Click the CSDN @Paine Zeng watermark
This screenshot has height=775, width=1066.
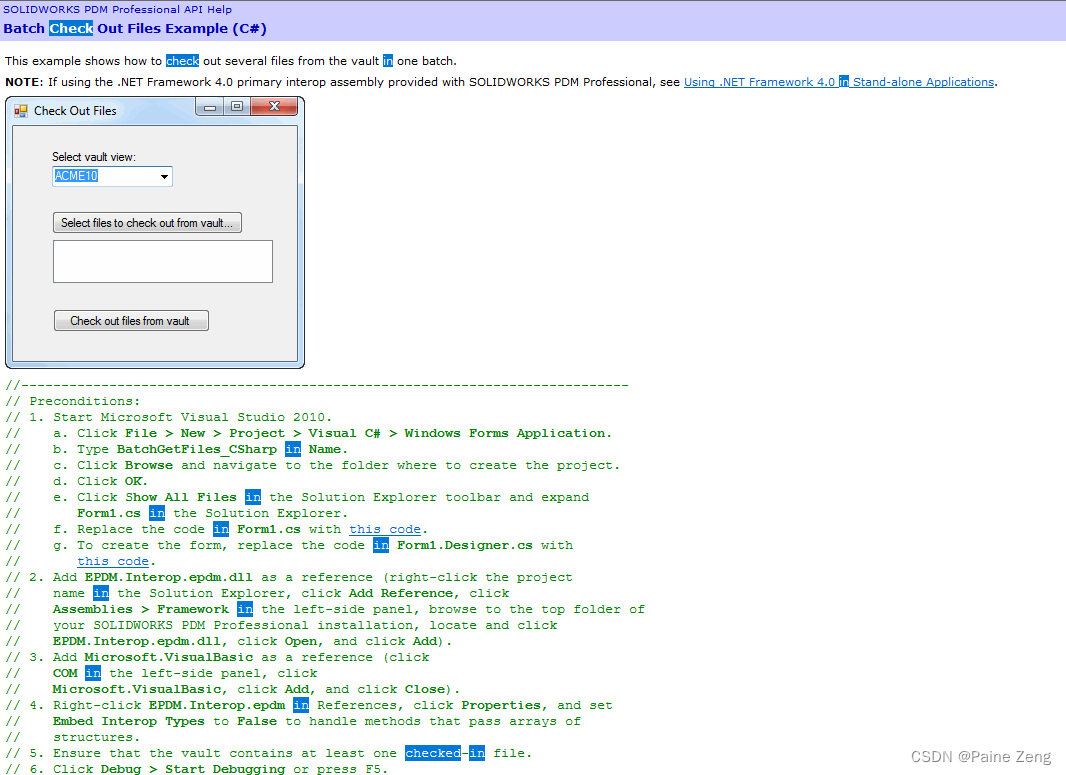tap(980, 757)
